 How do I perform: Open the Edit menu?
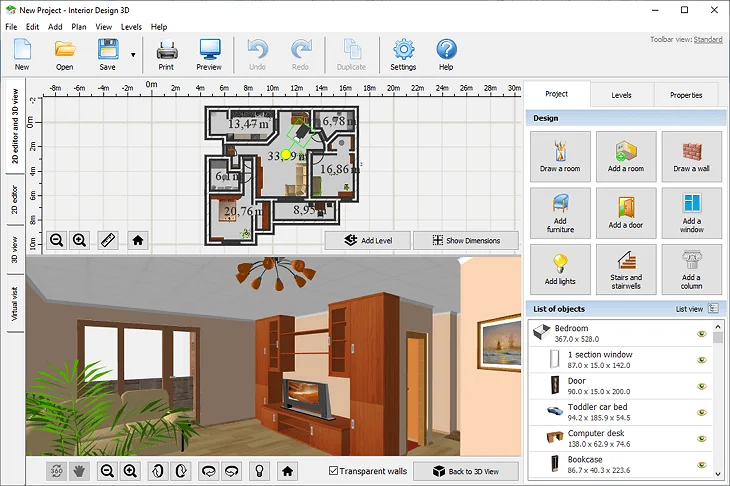(33, 27)
